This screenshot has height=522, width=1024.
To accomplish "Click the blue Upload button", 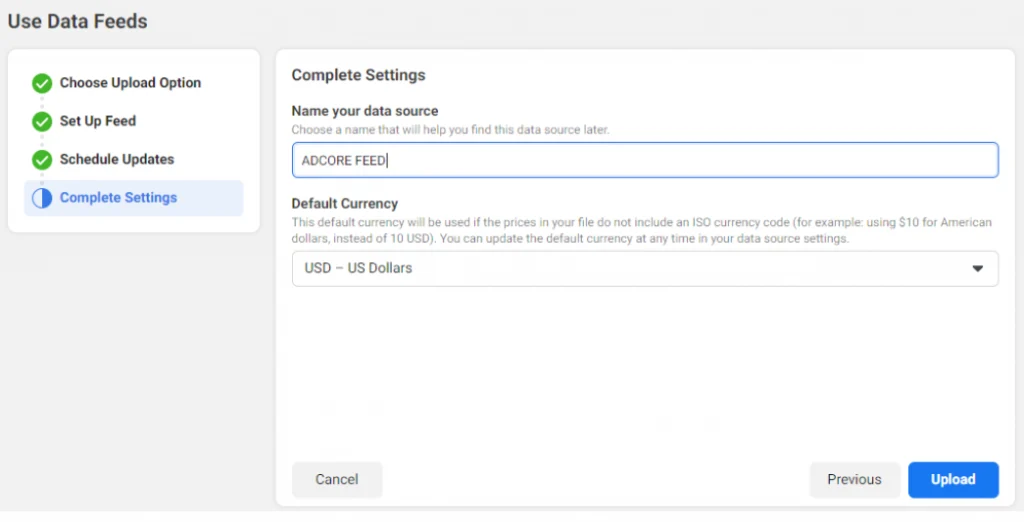I will [x=953, y=479].
